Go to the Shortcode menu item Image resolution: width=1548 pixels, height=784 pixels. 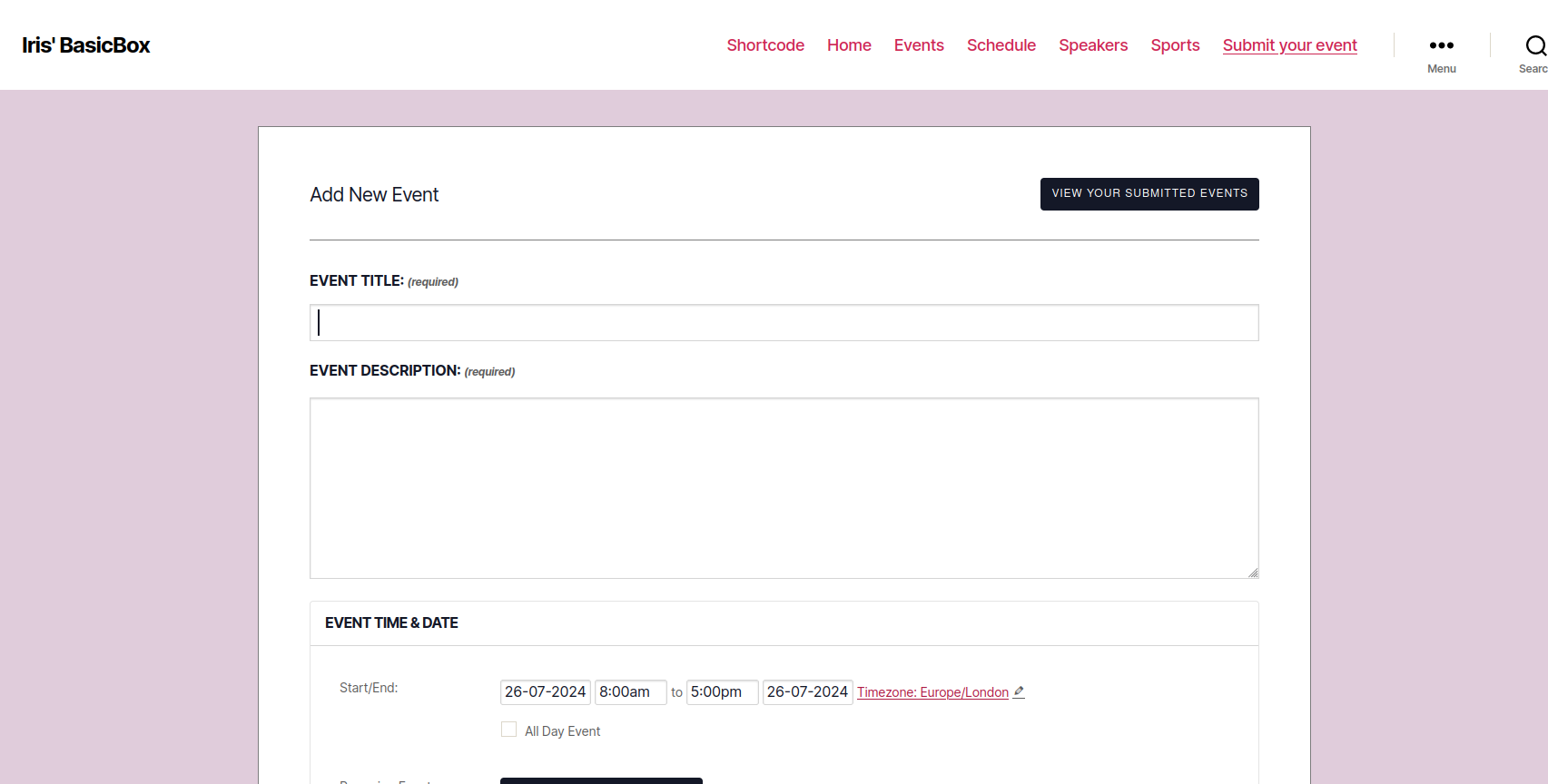[x=764, y=45]
